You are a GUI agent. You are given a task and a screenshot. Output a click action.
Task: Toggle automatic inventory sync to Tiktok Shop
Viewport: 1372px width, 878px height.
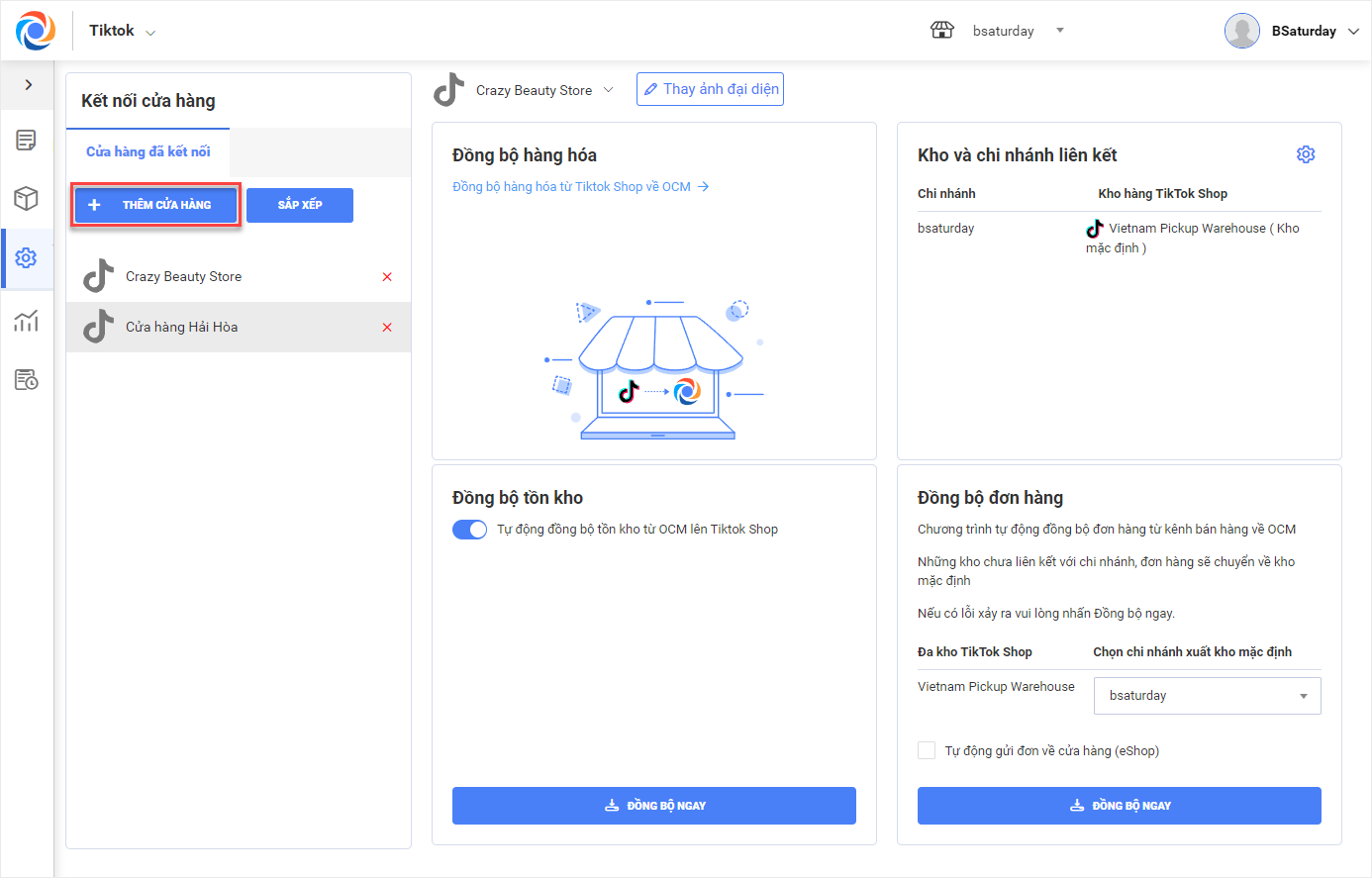pyautogui.click(x=469, y=530)
